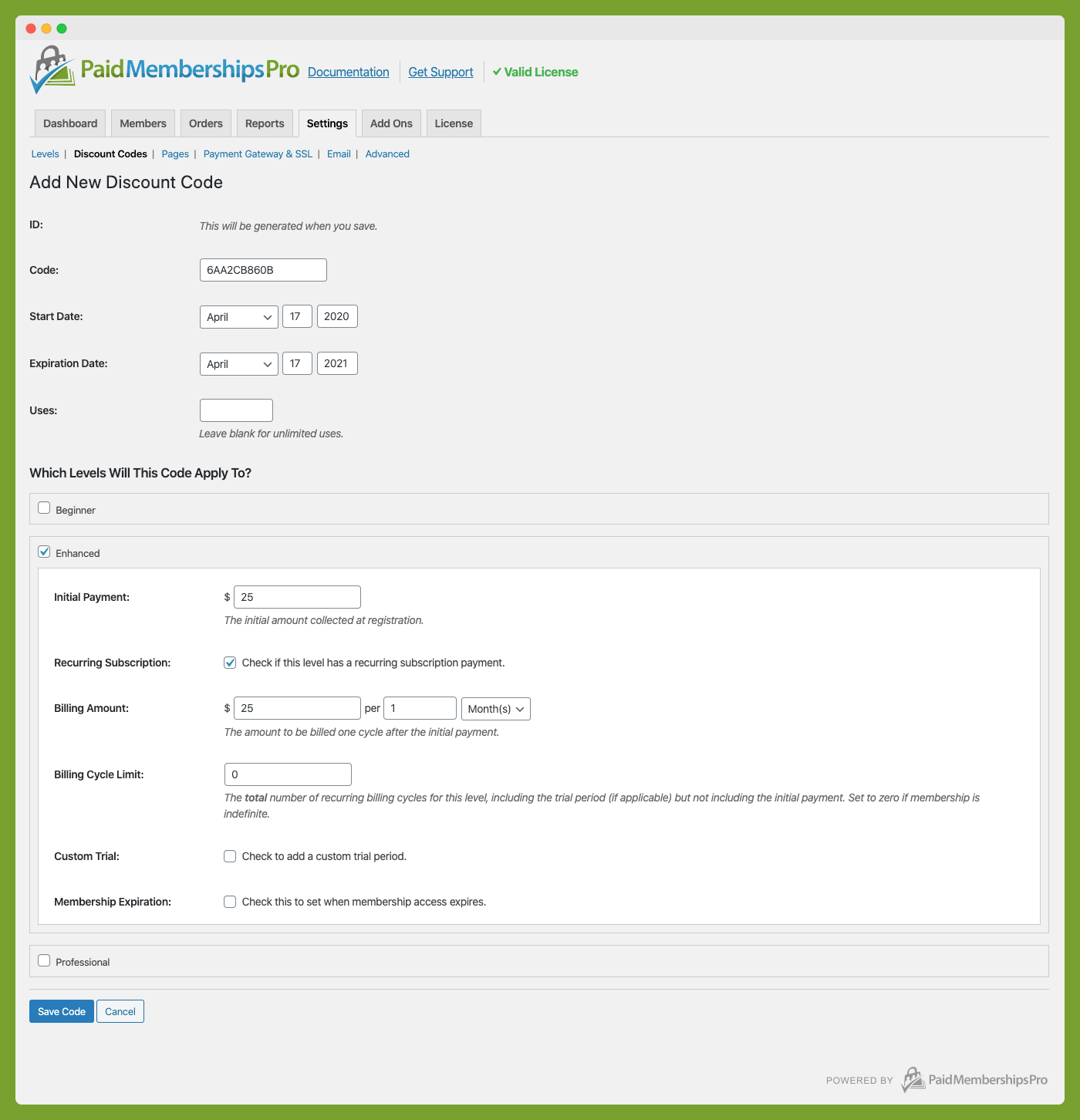Toggle the Recurring Subscription checkbox

click(230, 663)
